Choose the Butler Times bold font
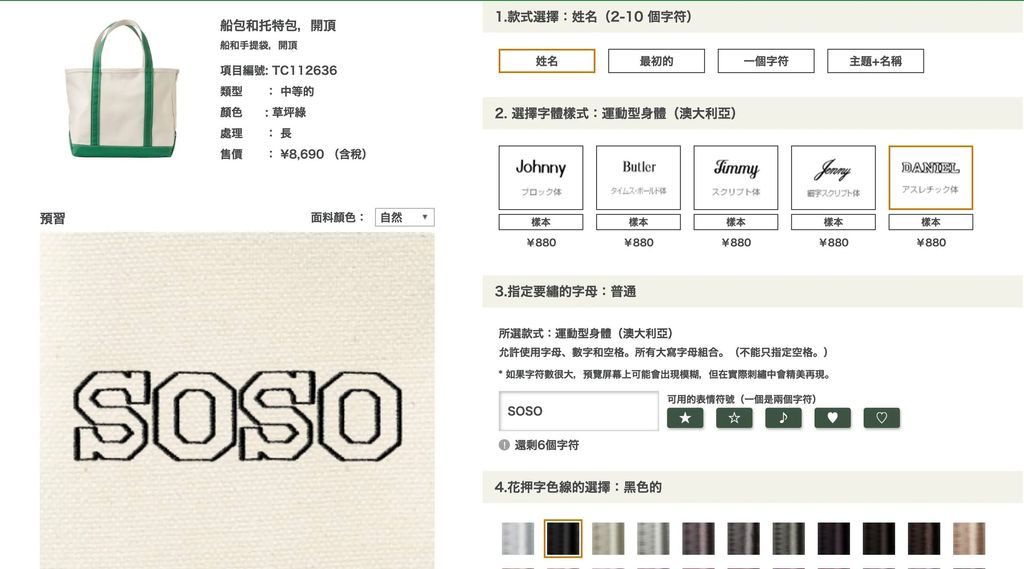Image resolution: width=1024 pixels, height=569 pixels. pyautogui.click(x=638, y=178)
